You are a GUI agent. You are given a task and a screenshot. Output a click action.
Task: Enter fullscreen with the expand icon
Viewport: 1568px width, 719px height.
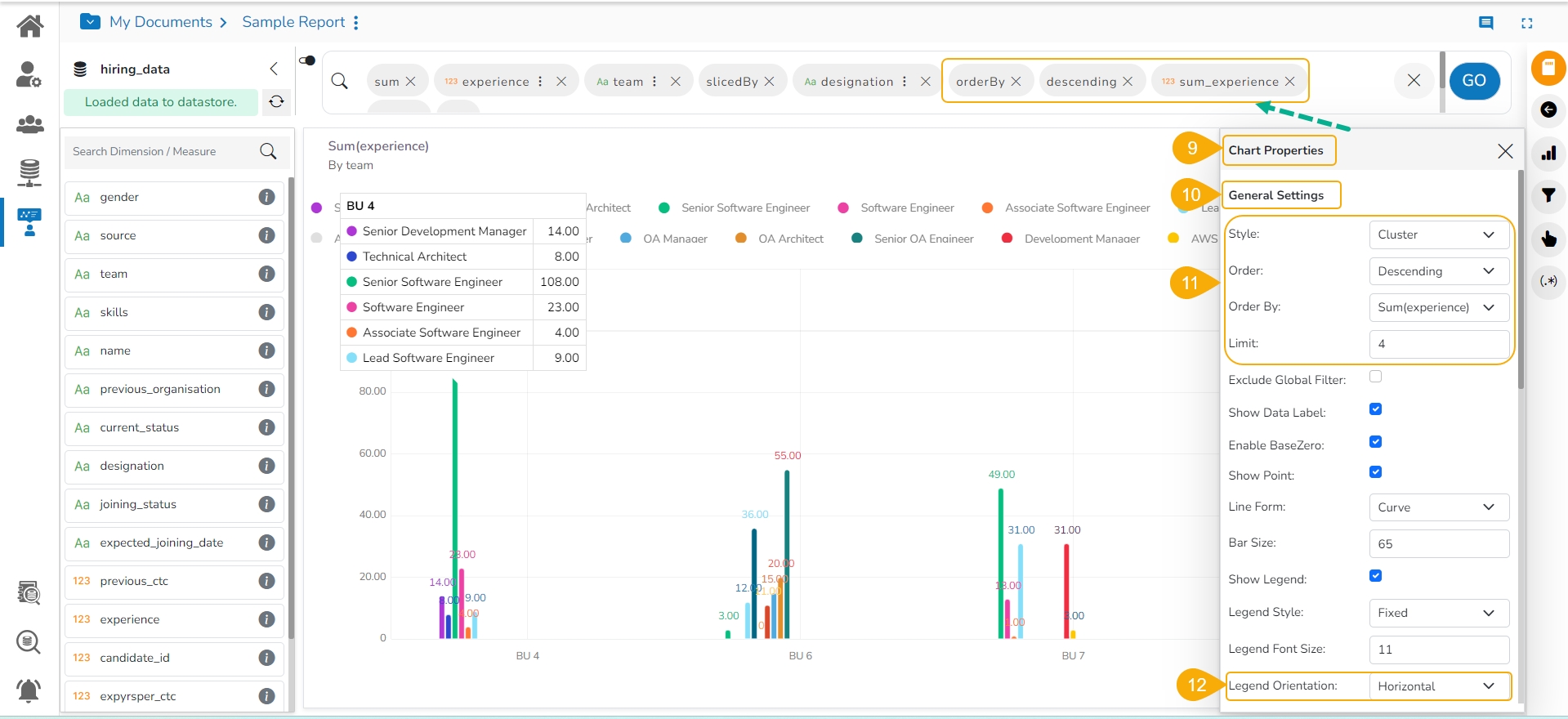[x=1526, y=23]
